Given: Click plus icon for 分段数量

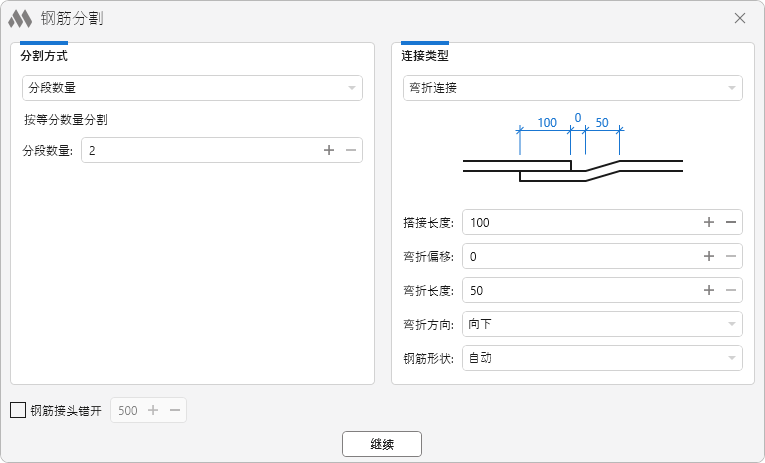Looking at the screenshot, I should click(329, 150).
